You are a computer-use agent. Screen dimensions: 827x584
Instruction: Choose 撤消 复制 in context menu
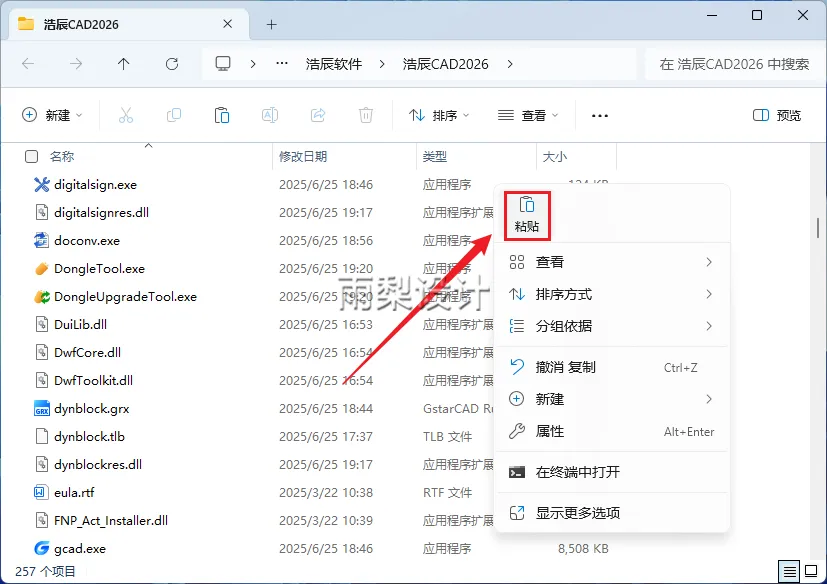(x=612, y=367)
